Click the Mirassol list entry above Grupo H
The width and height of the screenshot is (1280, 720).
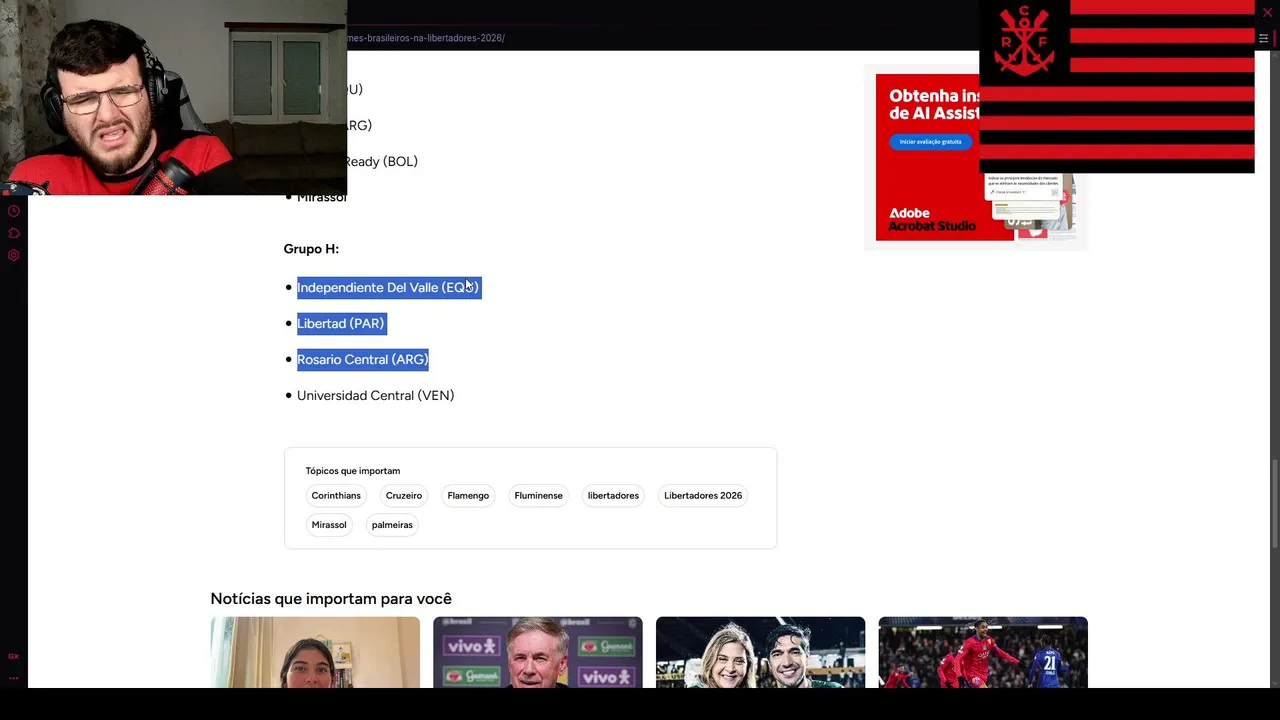coord(322,198)
